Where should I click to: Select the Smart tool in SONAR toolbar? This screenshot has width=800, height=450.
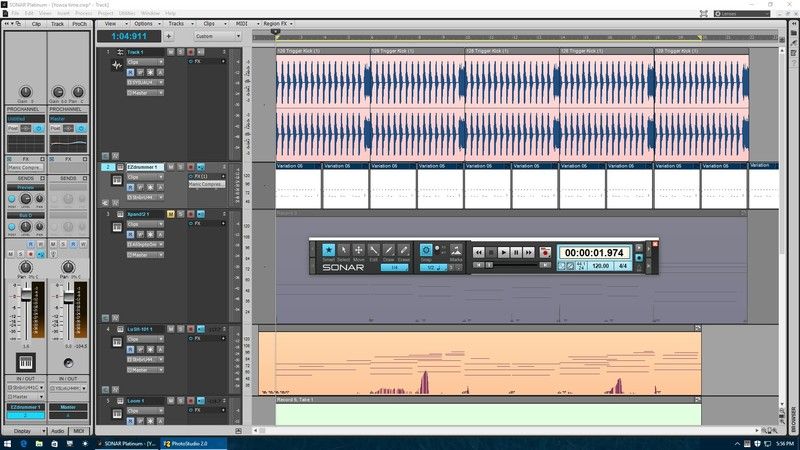click(328, 251)
